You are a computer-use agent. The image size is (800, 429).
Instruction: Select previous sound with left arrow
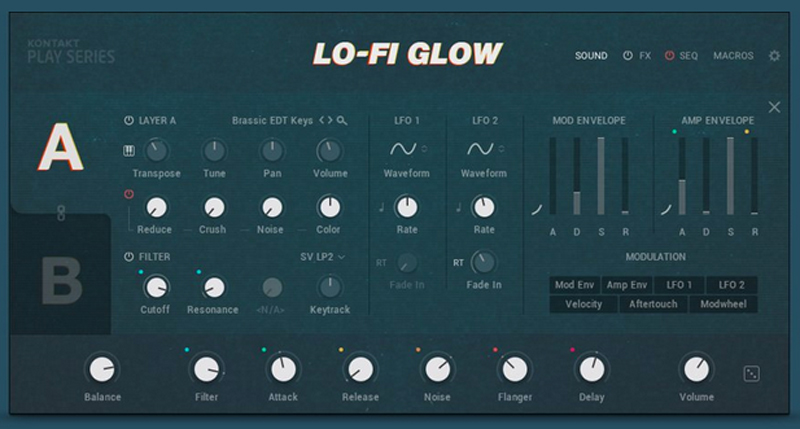[321, 120]
